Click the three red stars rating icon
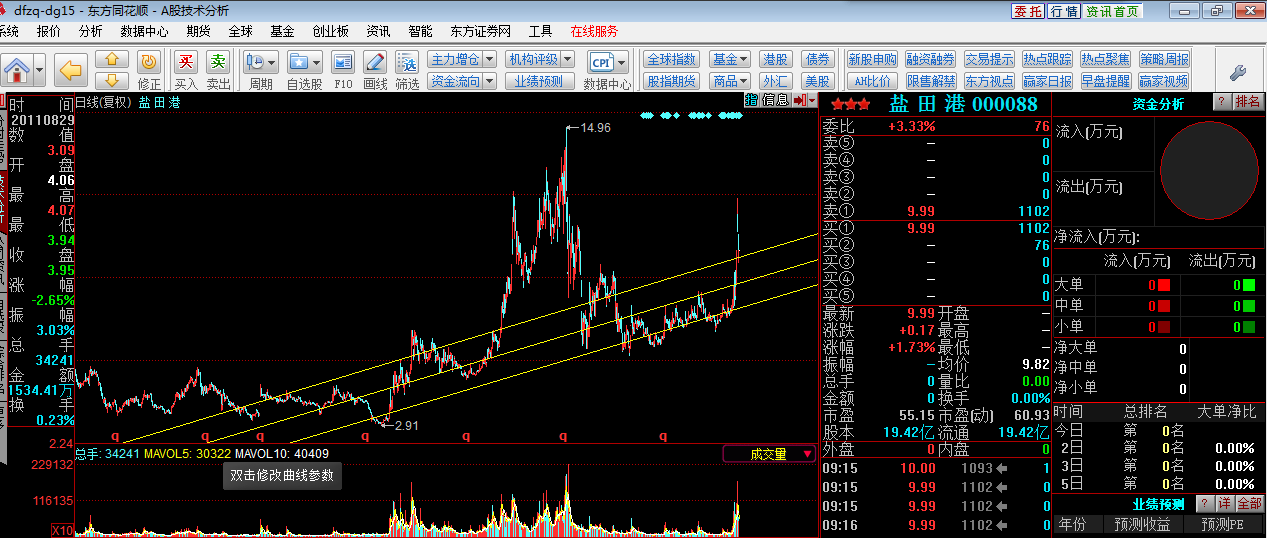Viewport: 1267px width, 538px height. [x=850, y=104]
